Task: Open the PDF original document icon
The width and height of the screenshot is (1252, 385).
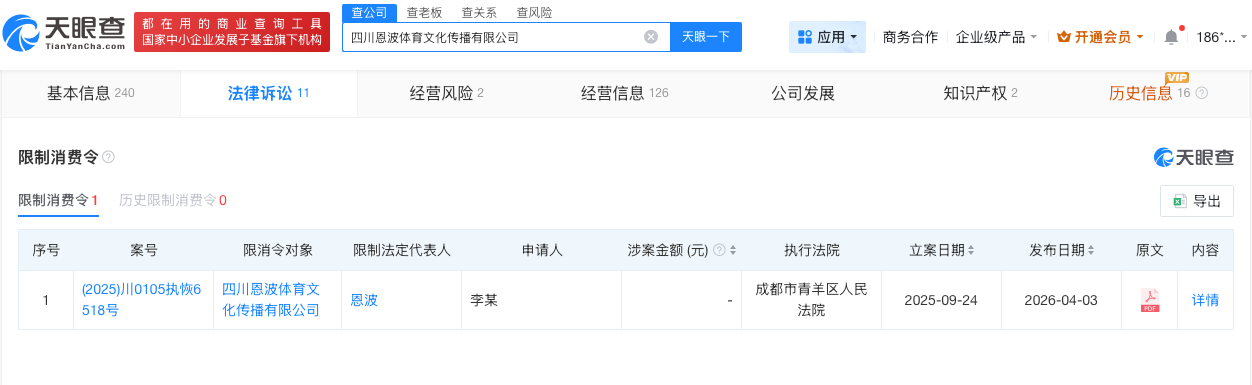Action: coord(1150,300)
